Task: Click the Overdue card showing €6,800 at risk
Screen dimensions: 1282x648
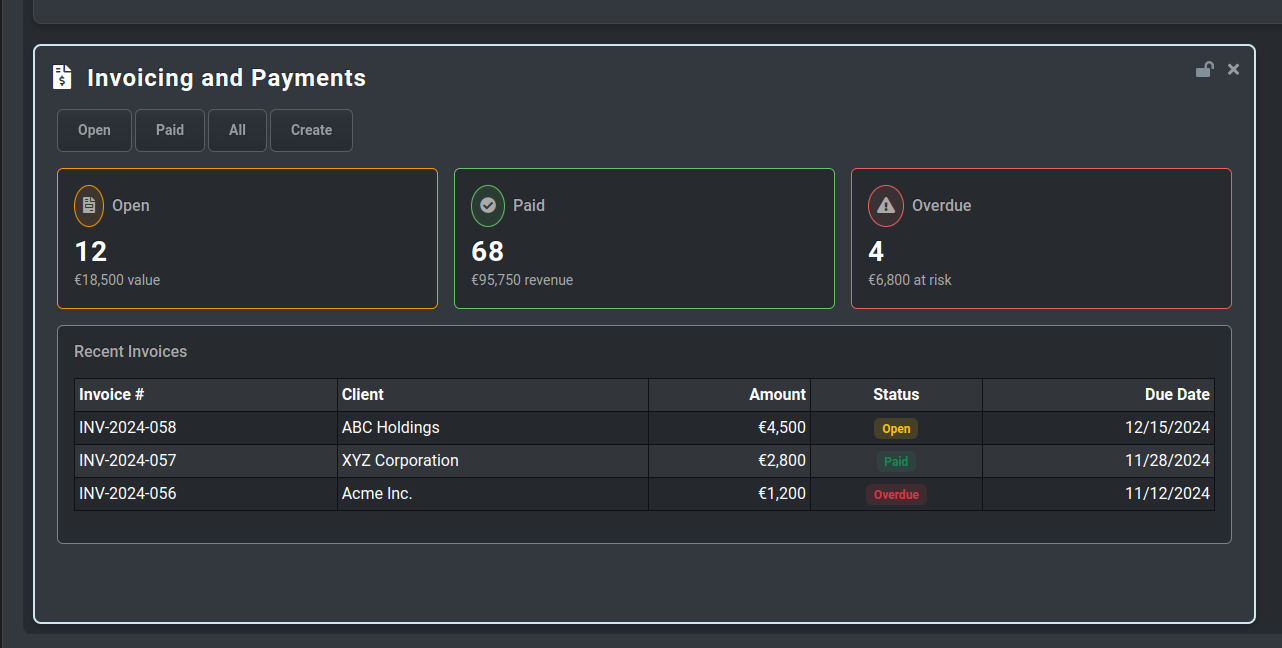Action: click(x=1040, y=240)
